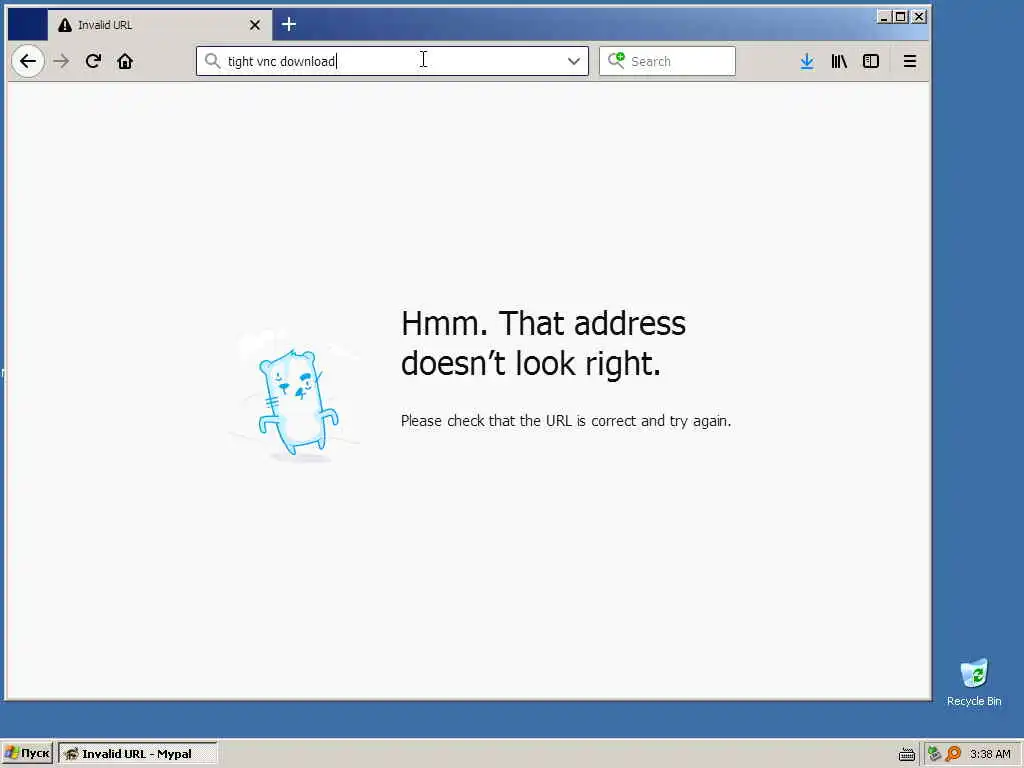Click the blue hamster error illustration
Viewport: 1024px width, 768px height.
296,400
